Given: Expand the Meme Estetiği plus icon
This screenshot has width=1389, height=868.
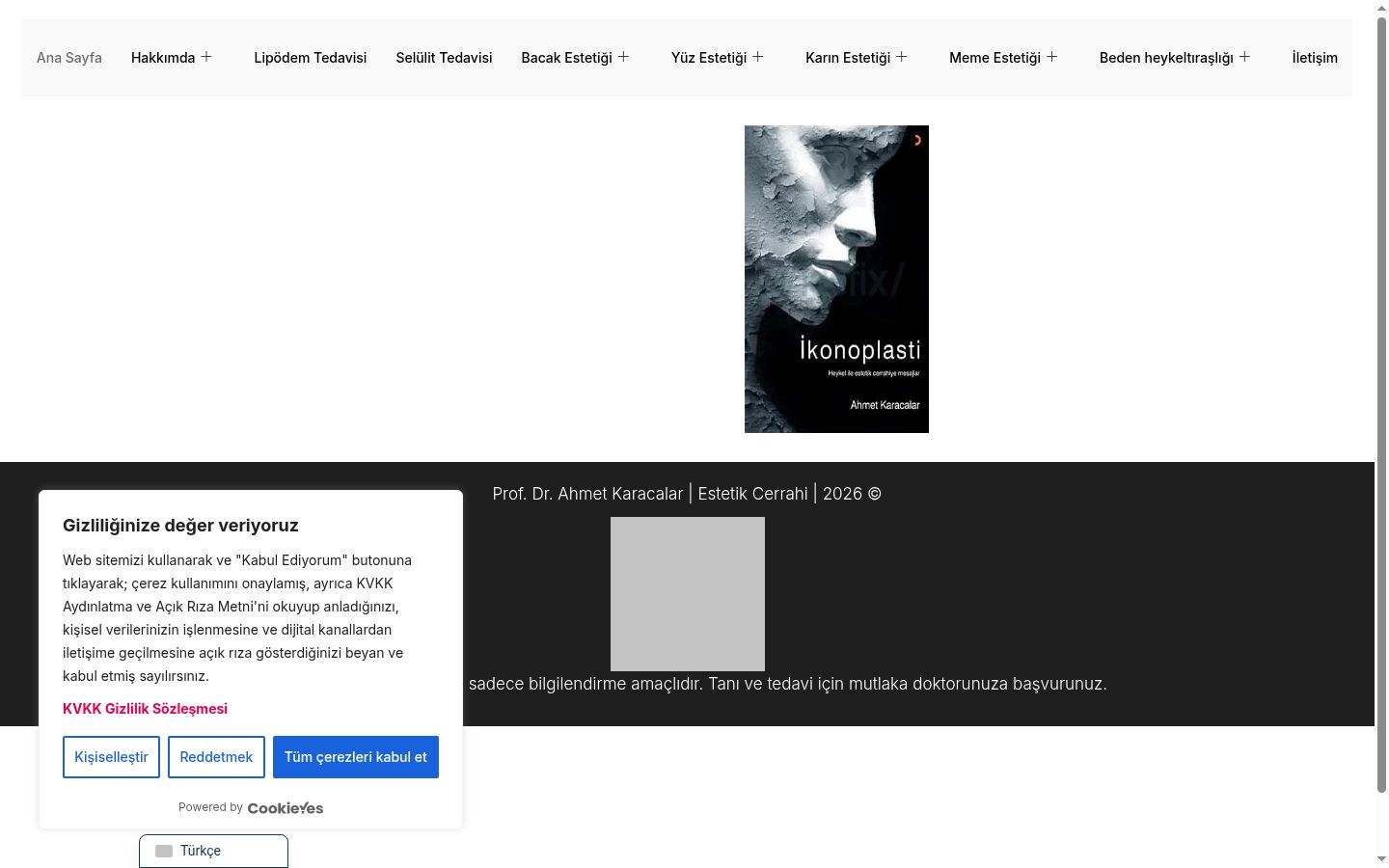Looking at the screenshot, I should [1052, 57].
